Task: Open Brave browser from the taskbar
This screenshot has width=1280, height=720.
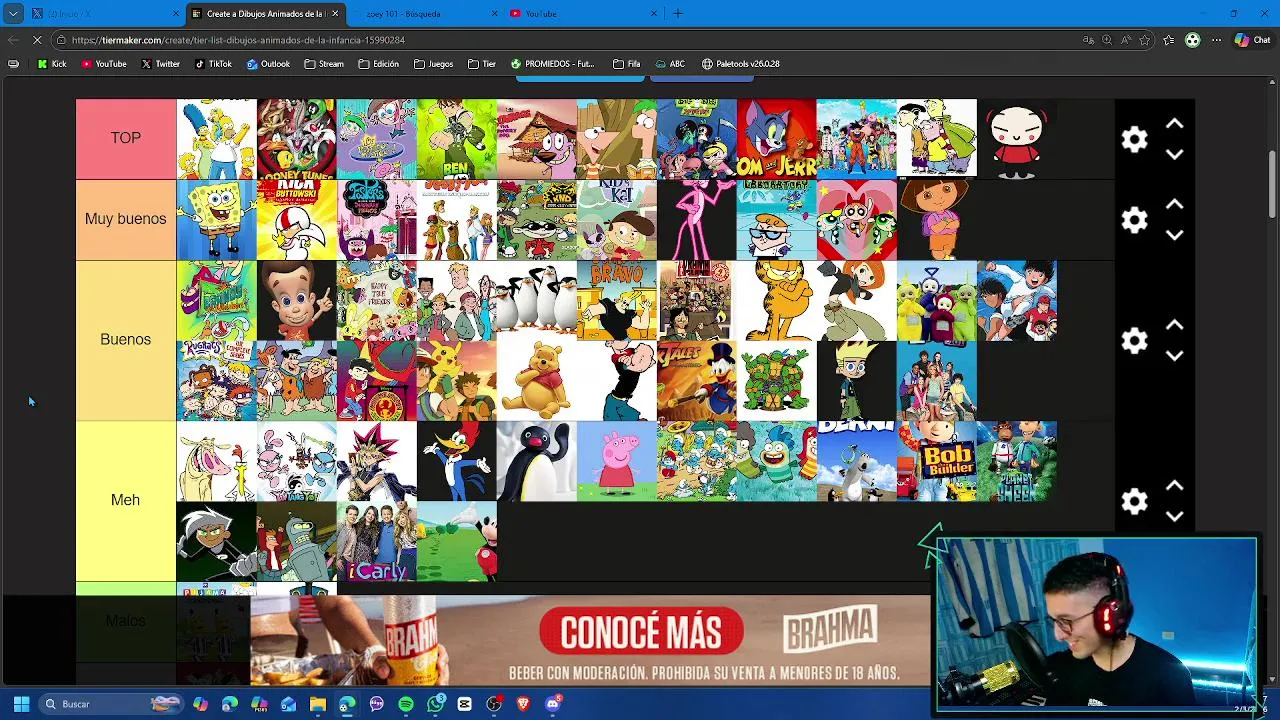Action: point(523,704)
